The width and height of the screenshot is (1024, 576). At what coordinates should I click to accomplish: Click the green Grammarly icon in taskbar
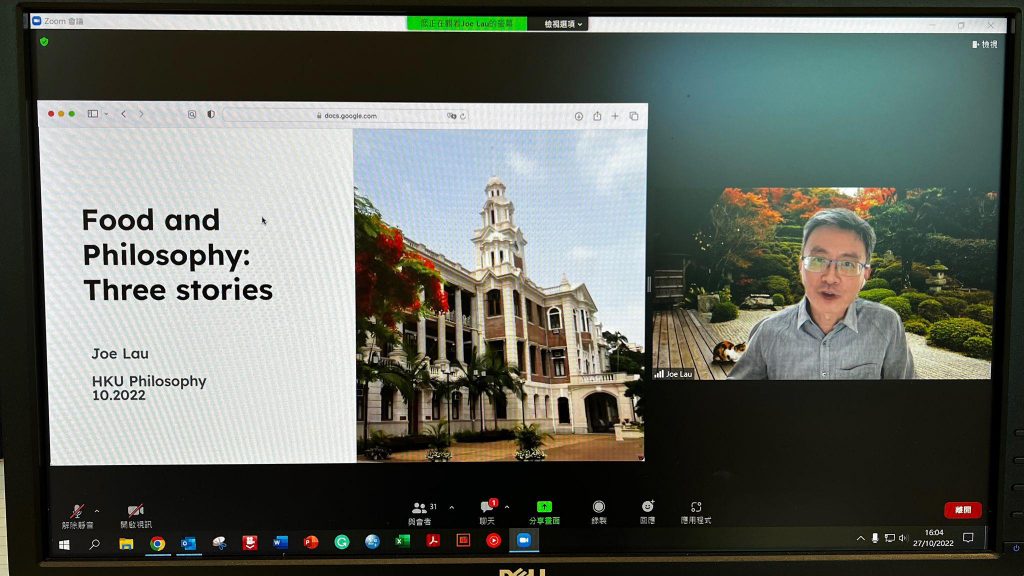(342, 542)
